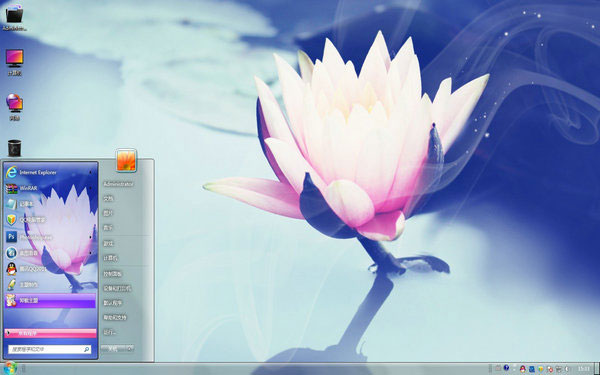Expand the globe program's jump list arrow

[x=91, y=253]
